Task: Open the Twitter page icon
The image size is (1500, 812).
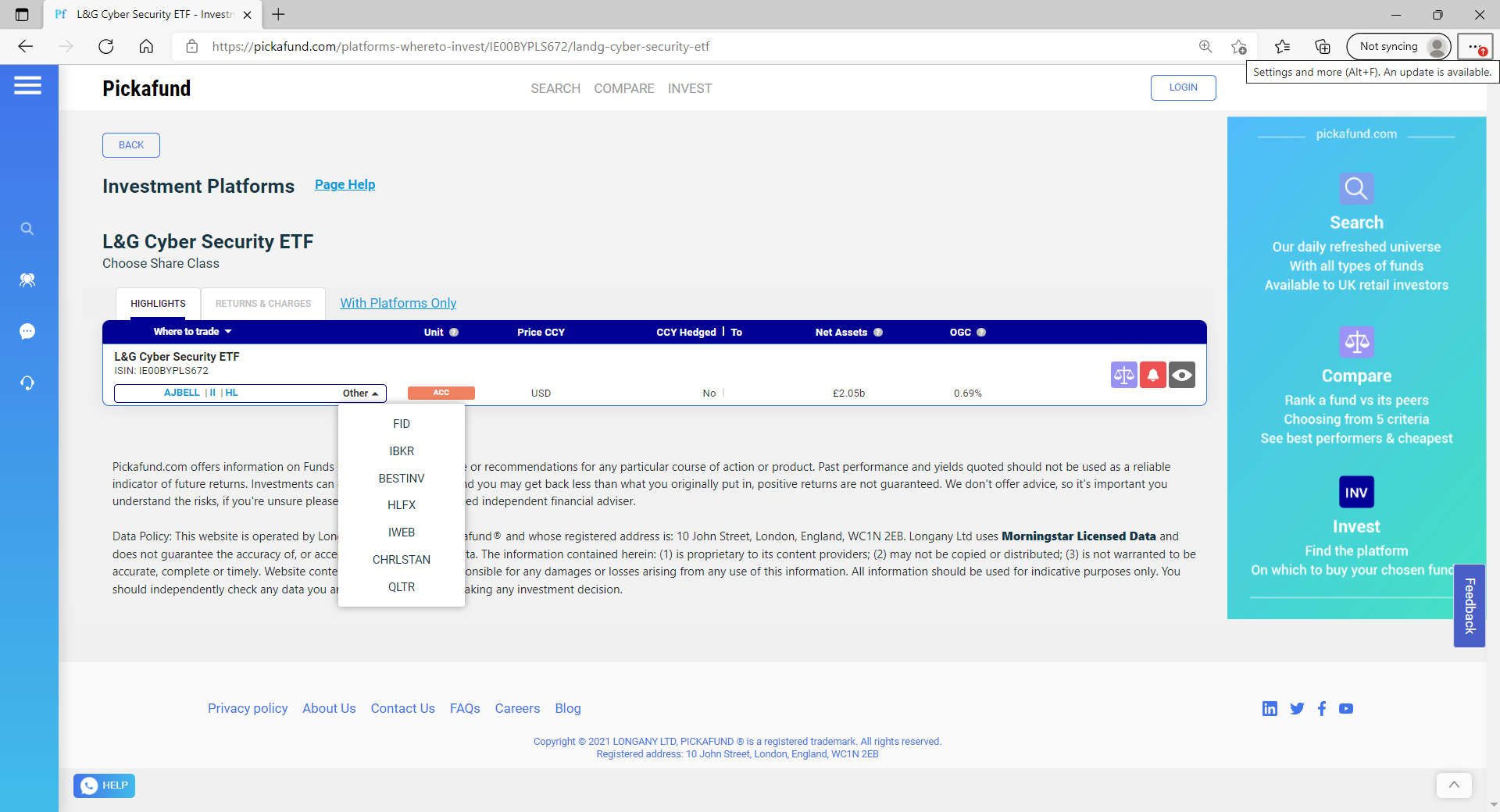Action: pyautogui.click(x=1297, y=708)
